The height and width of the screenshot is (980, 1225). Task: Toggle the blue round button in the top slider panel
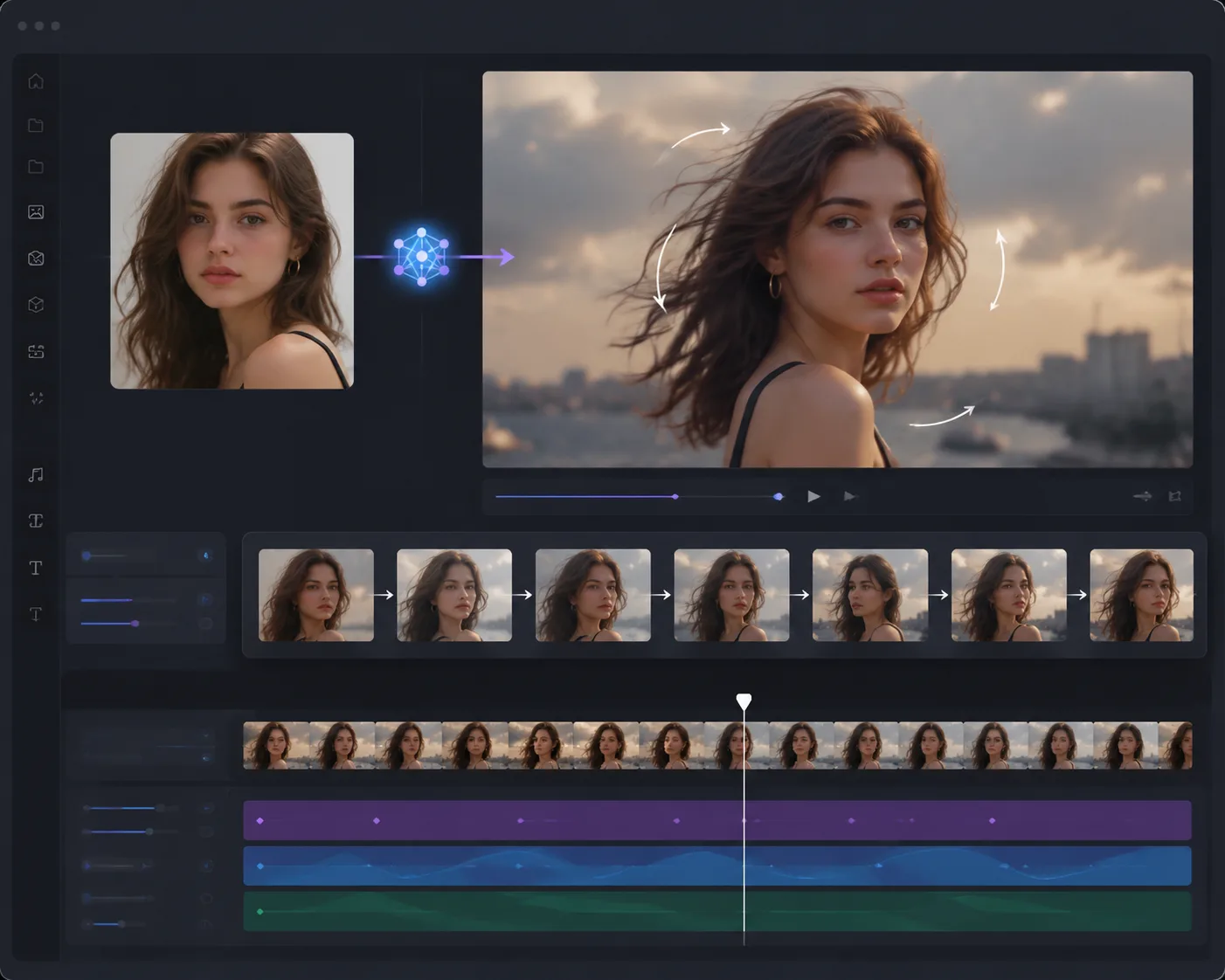pos(206,556)
